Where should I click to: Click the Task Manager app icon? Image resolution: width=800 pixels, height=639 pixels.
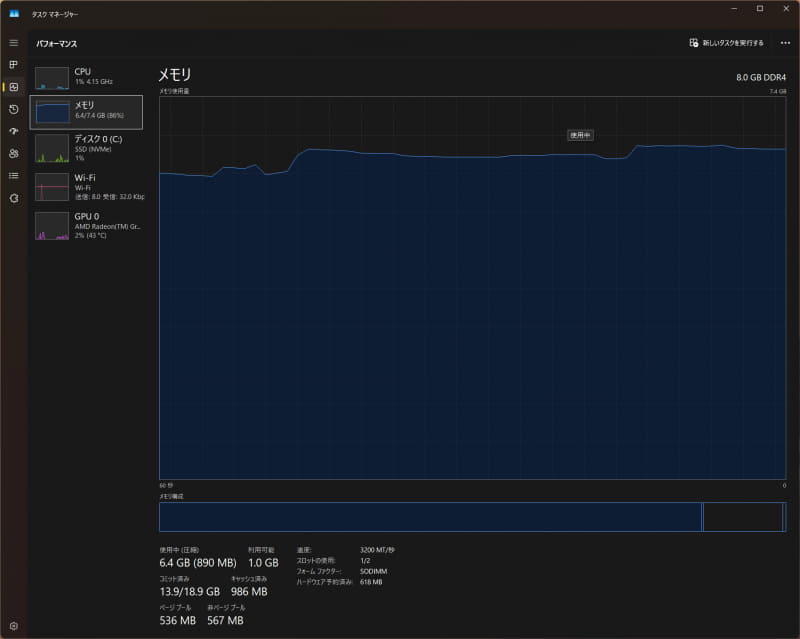click(x=14, y=14)
